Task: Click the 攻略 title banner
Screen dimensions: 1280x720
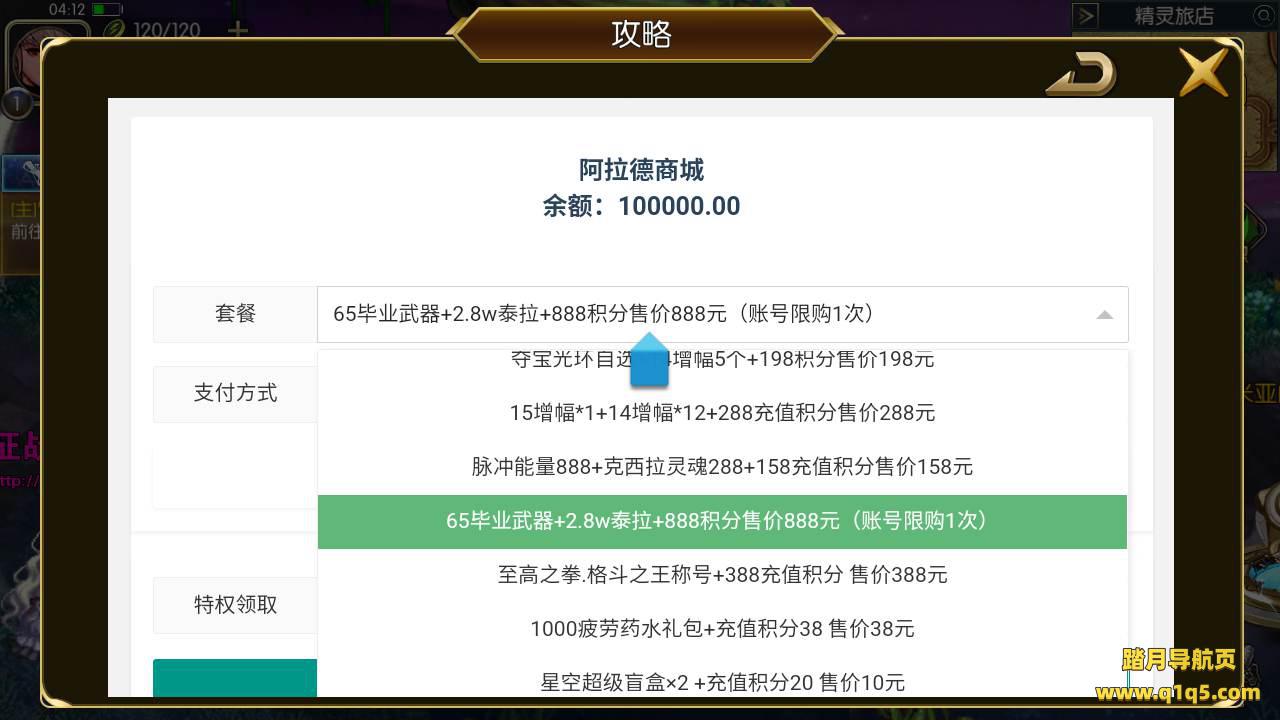Action: 642,34
